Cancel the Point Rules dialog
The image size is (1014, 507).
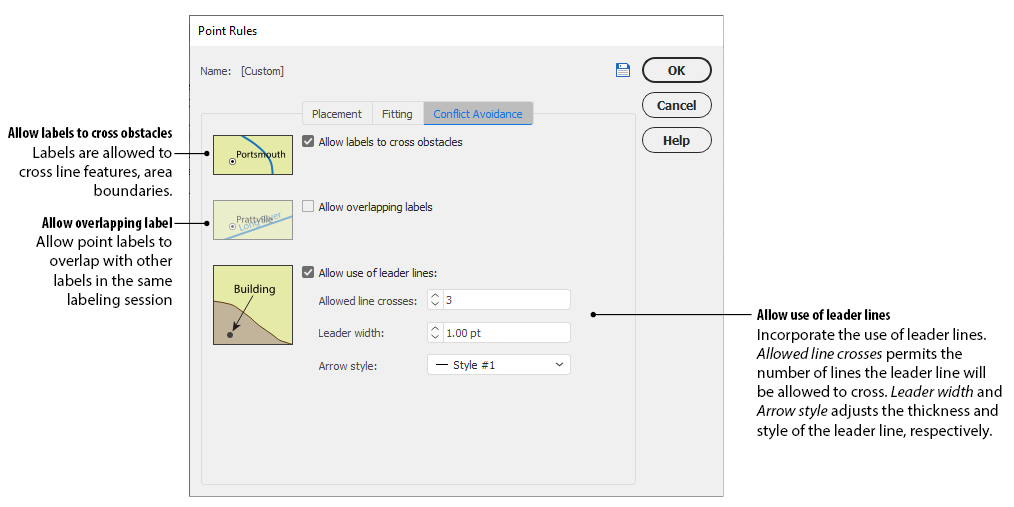click(x=676, y=105)
